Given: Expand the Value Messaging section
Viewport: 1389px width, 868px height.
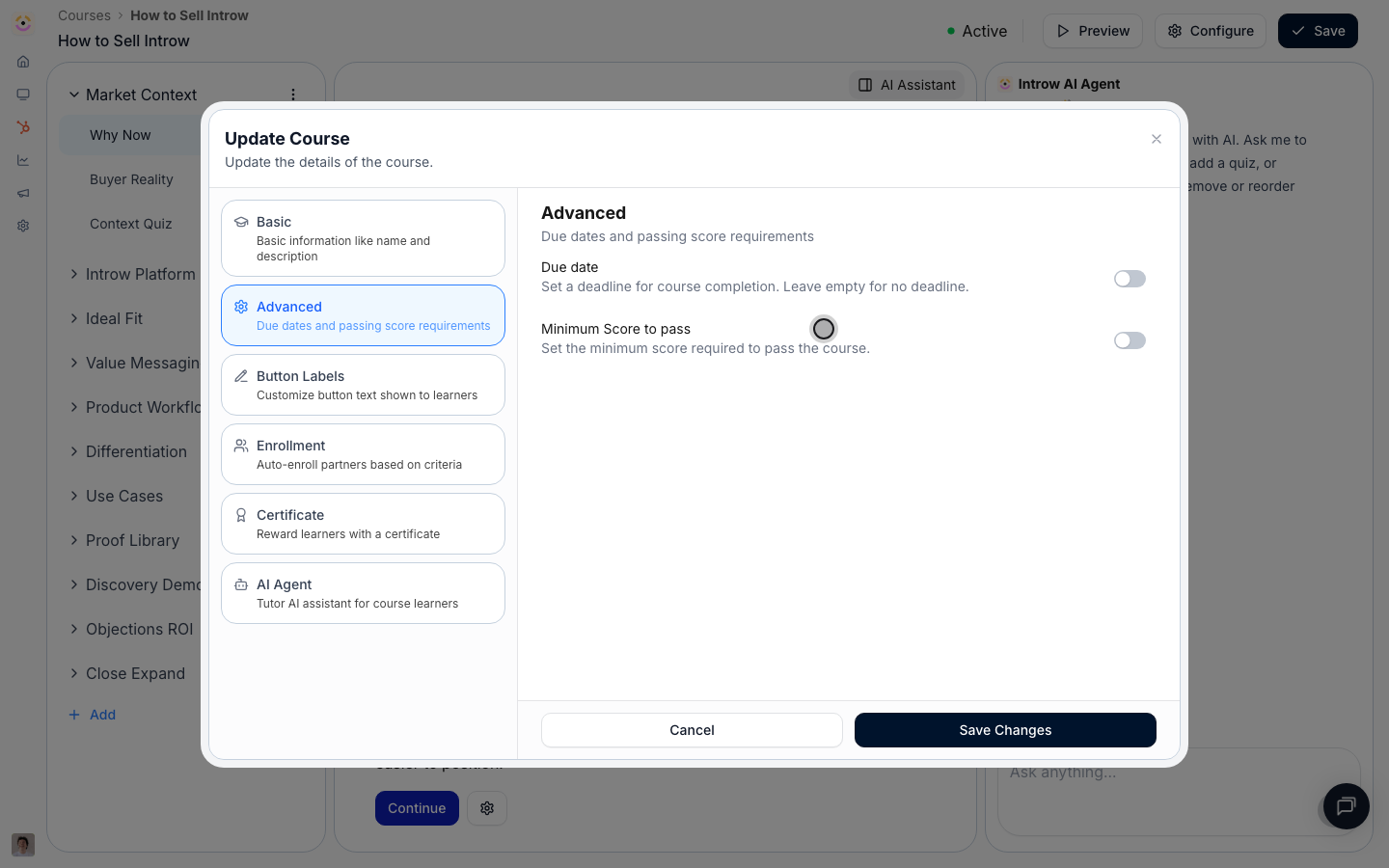Looking at the screenshot, I should pyautogui.click(x=74, y=363).
